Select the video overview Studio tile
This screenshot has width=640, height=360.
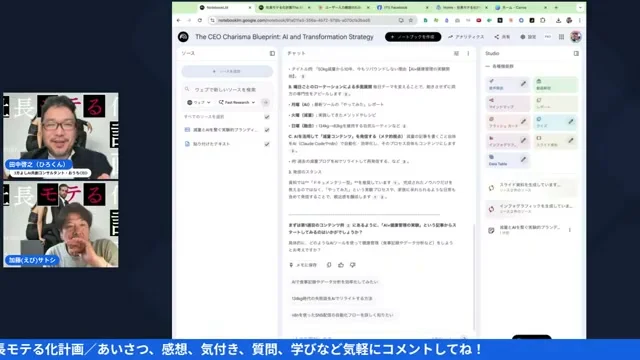pyautogui.click(x=555, y=85)
